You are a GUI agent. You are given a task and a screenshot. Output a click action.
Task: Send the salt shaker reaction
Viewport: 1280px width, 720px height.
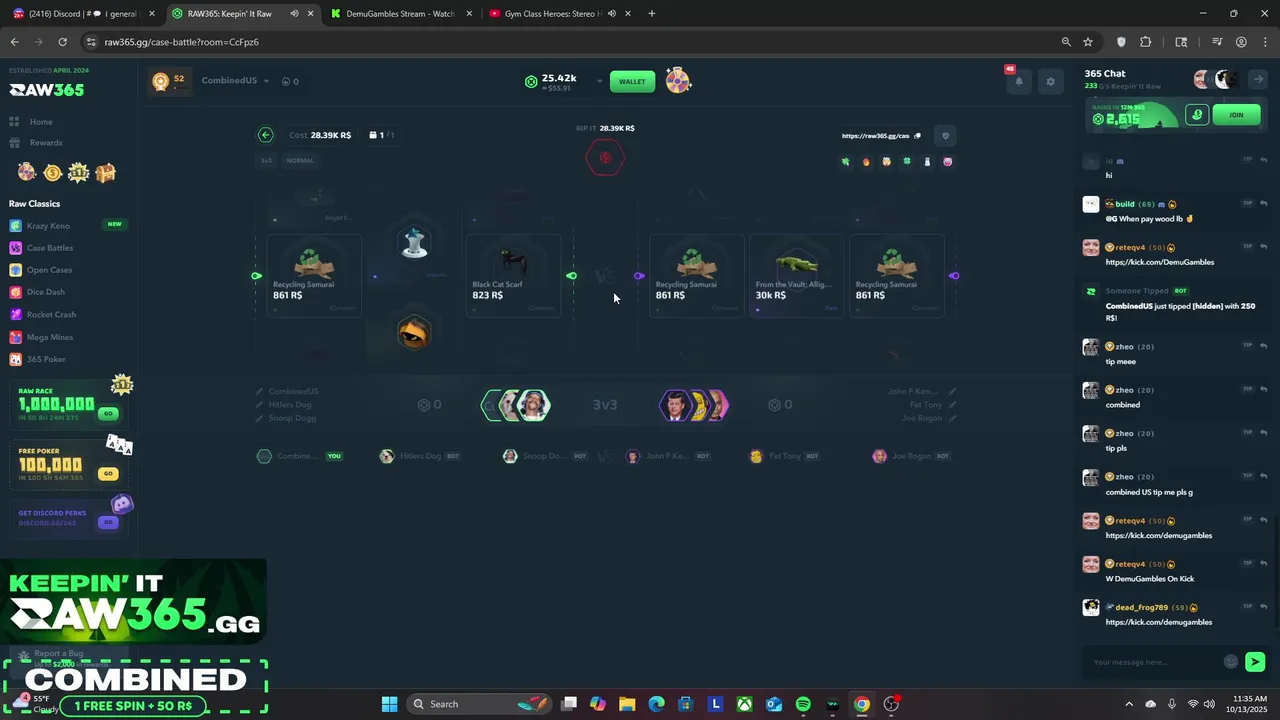point(927,162)
